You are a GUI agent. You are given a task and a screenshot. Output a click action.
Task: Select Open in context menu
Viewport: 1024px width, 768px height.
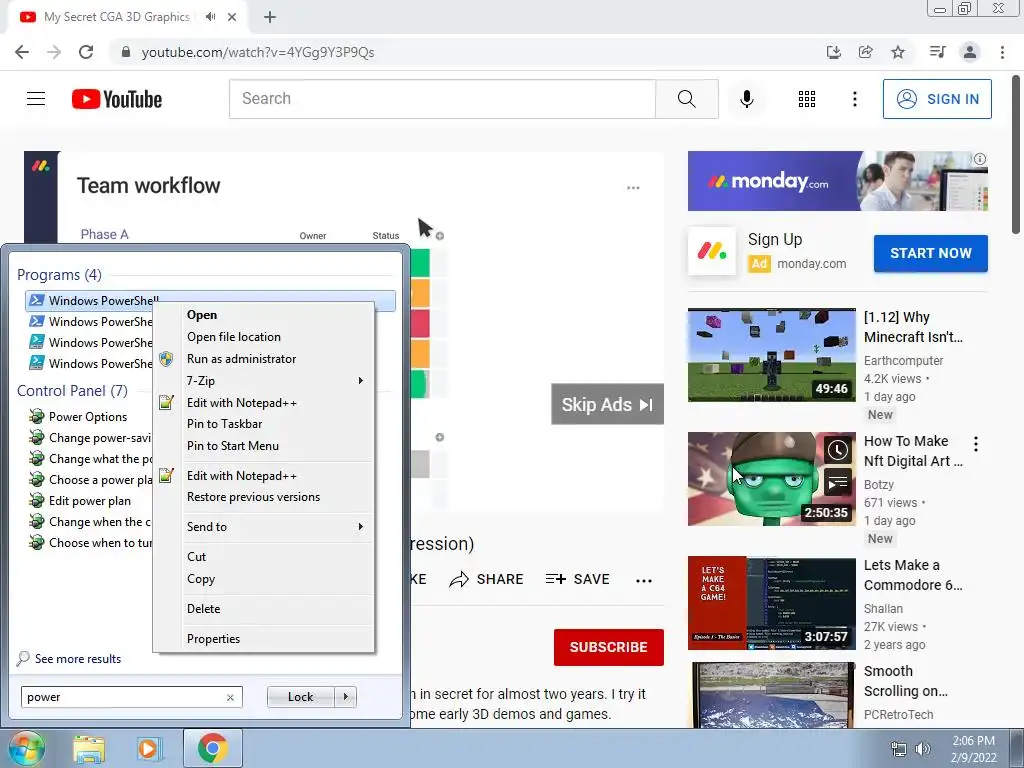tap(266, 315)
